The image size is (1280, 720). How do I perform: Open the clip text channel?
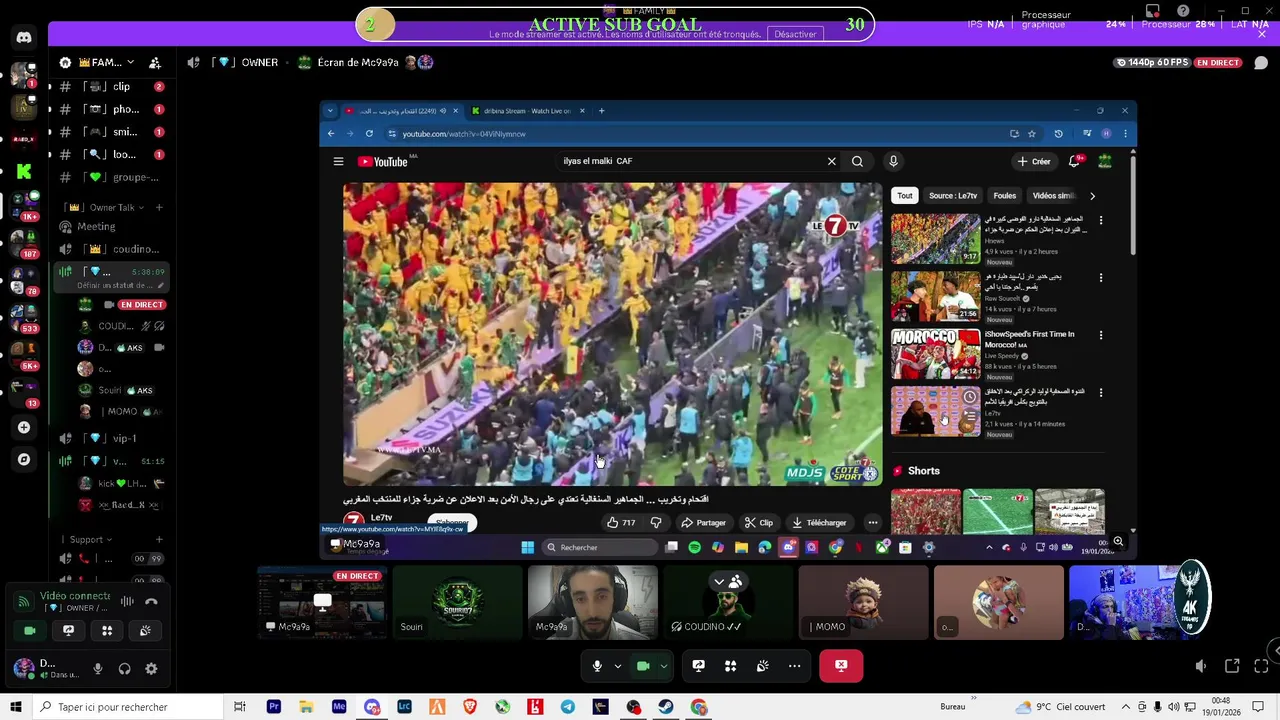tap(110, 87)
